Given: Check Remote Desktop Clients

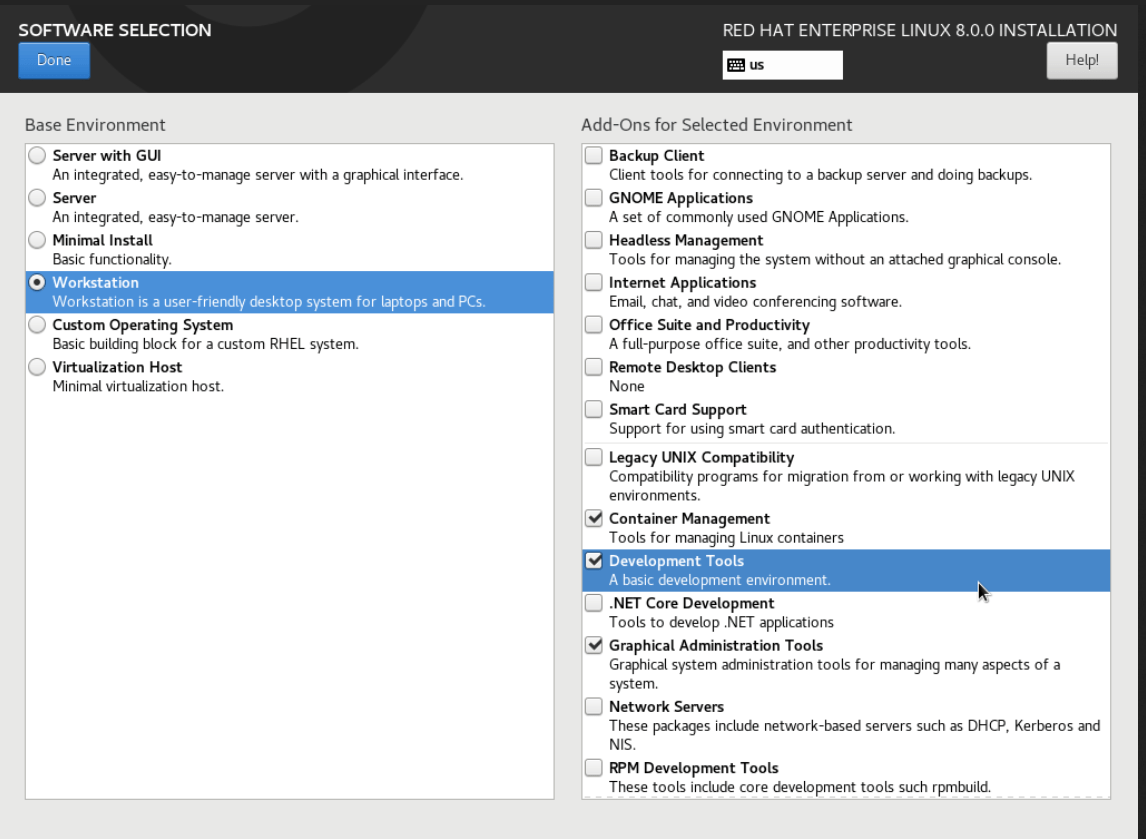Looking at the screenshot, I should tap(593, 366).
